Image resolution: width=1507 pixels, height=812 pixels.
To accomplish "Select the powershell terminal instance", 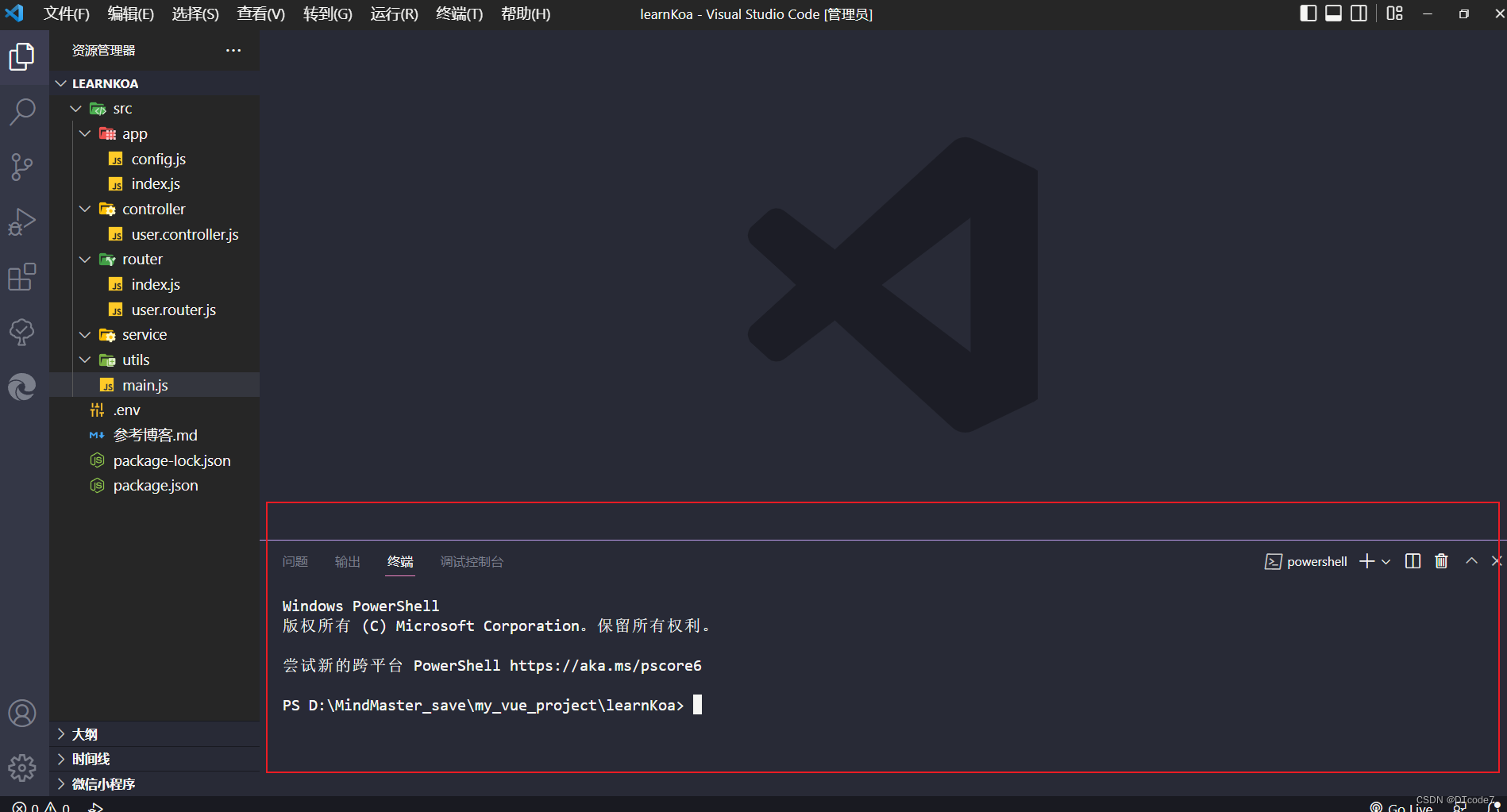I will tap(1306, 561).
